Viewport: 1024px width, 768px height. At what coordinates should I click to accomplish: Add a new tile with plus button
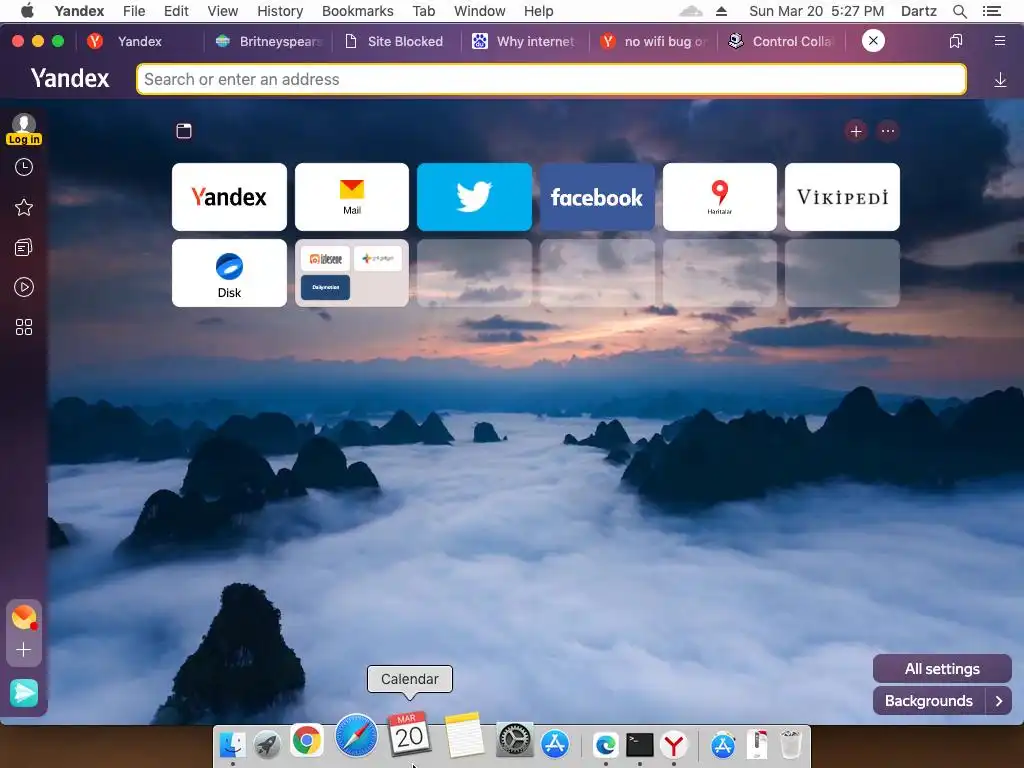click(x=856, y=131)
